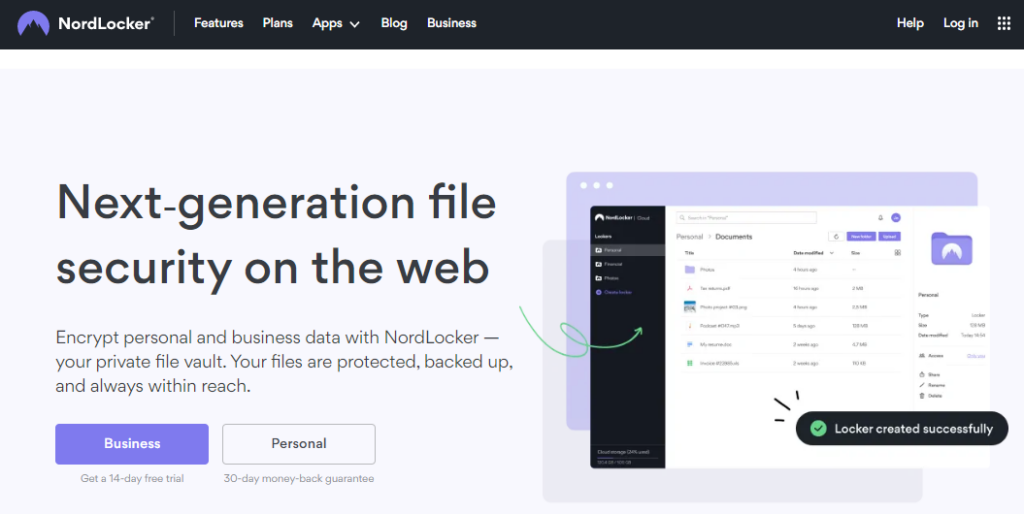The height and width of the screenshot is (514, 1024).
Task: Click the purple Business button
Action: click(x=132, y=444)
